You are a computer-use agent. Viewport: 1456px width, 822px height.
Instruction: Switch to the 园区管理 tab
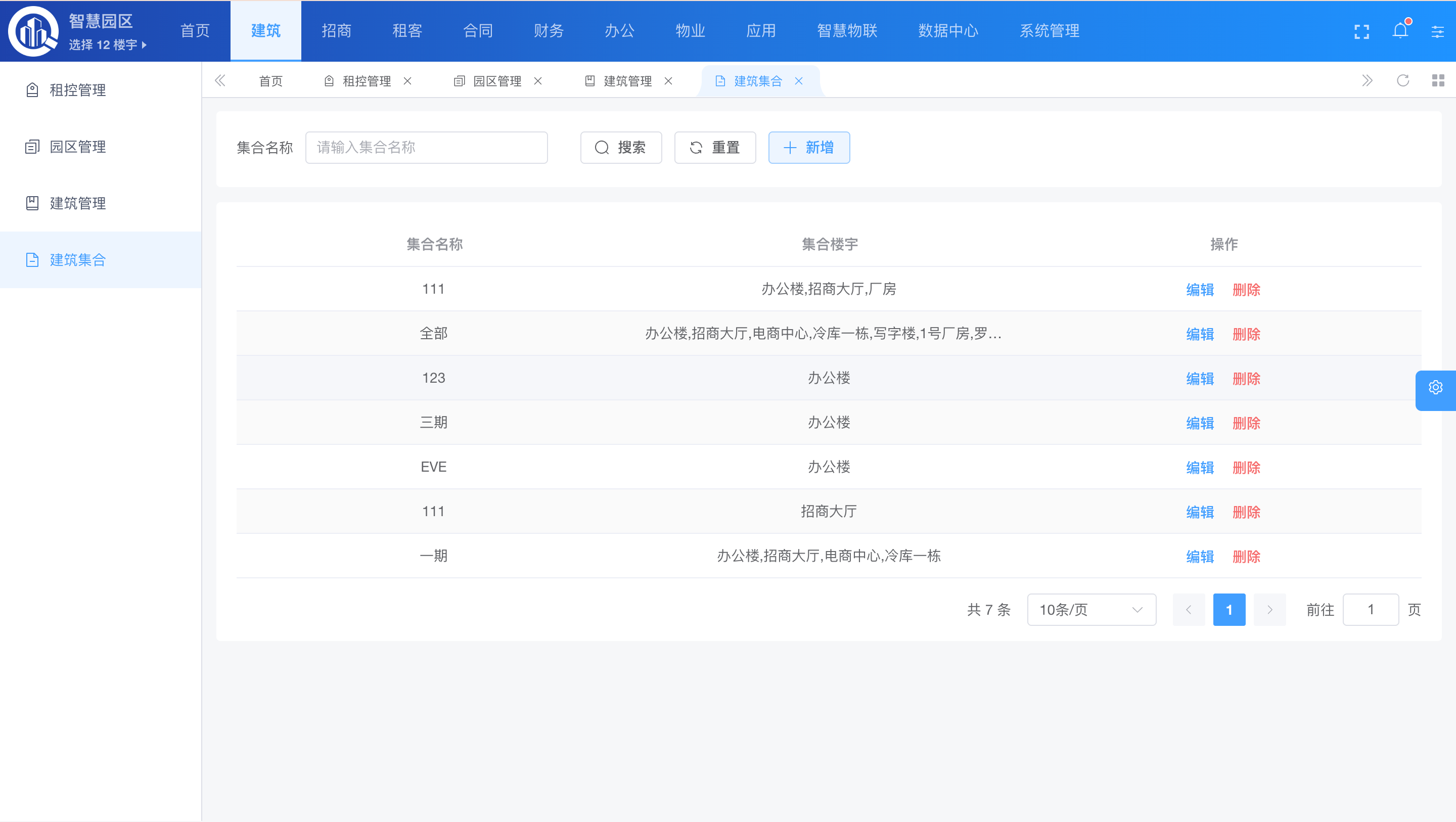point(496,81)
